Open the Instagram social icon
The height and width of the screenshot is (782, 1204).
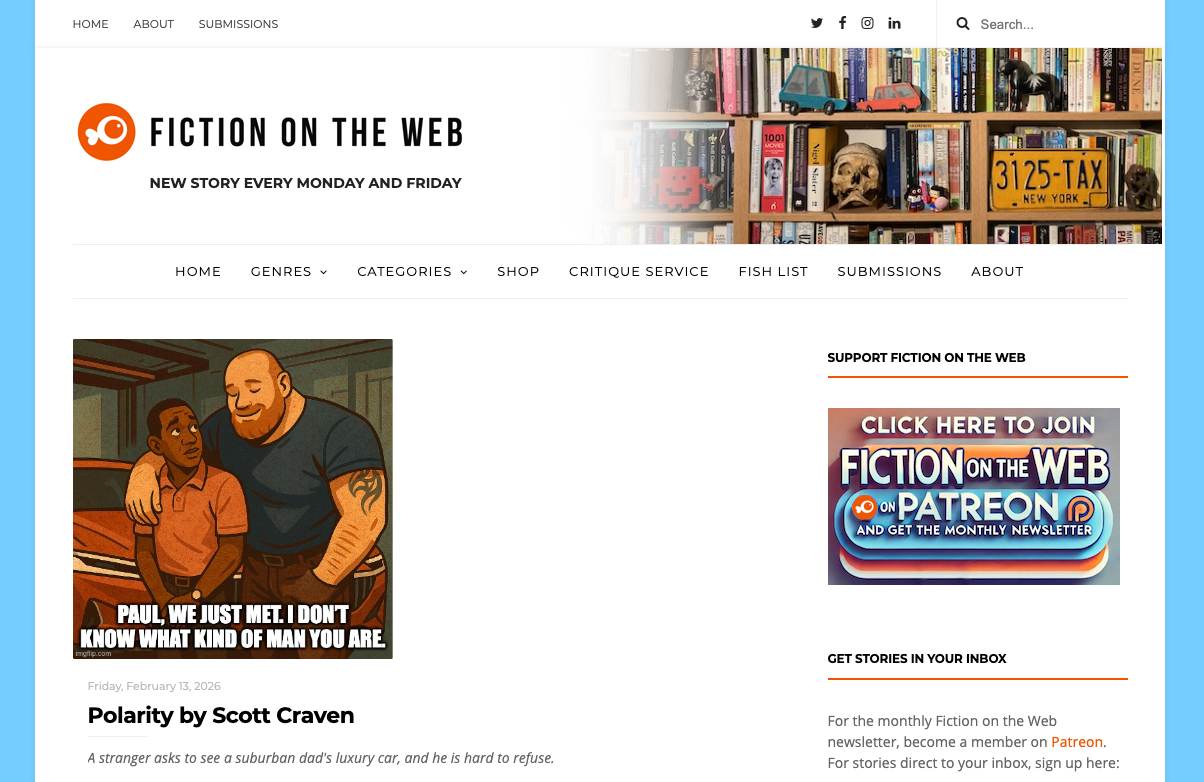point(867,23)
